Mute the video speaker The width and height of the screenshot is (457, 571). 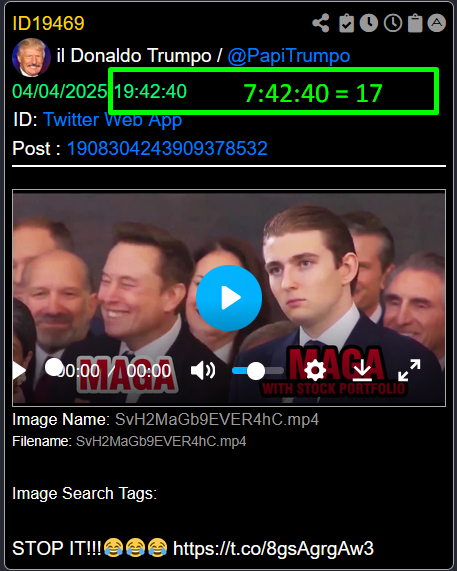click(x=203, y=371)
